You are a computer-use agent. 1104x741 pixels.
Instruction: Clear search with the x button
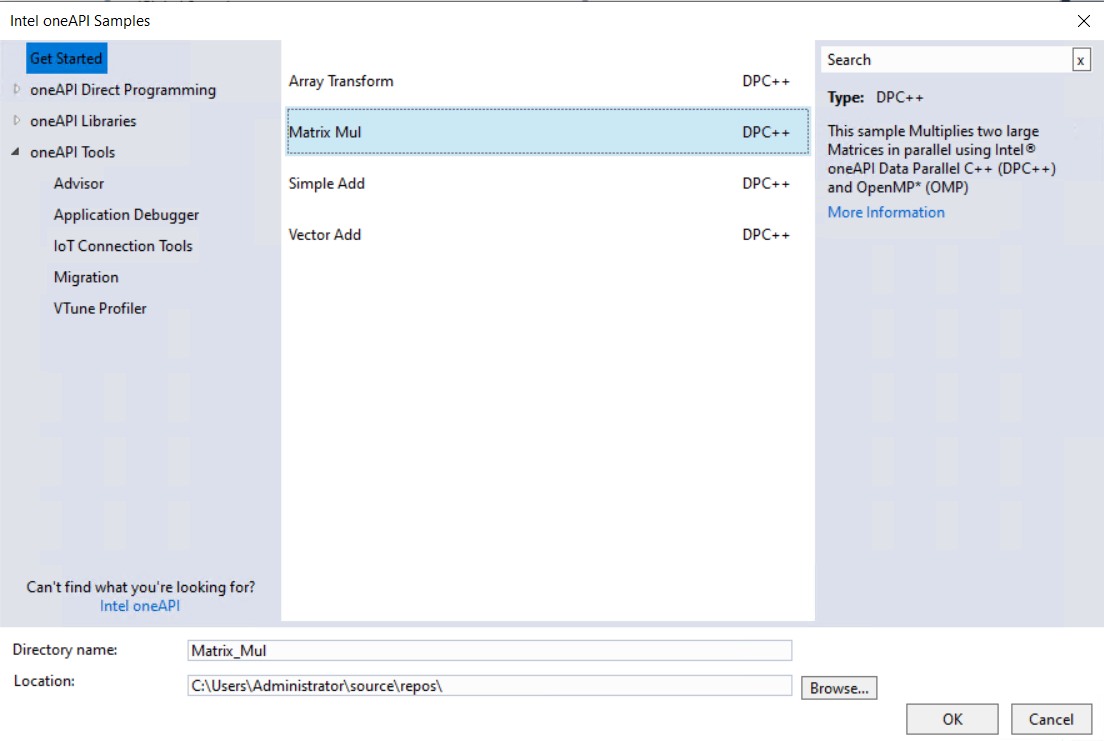1081,60
